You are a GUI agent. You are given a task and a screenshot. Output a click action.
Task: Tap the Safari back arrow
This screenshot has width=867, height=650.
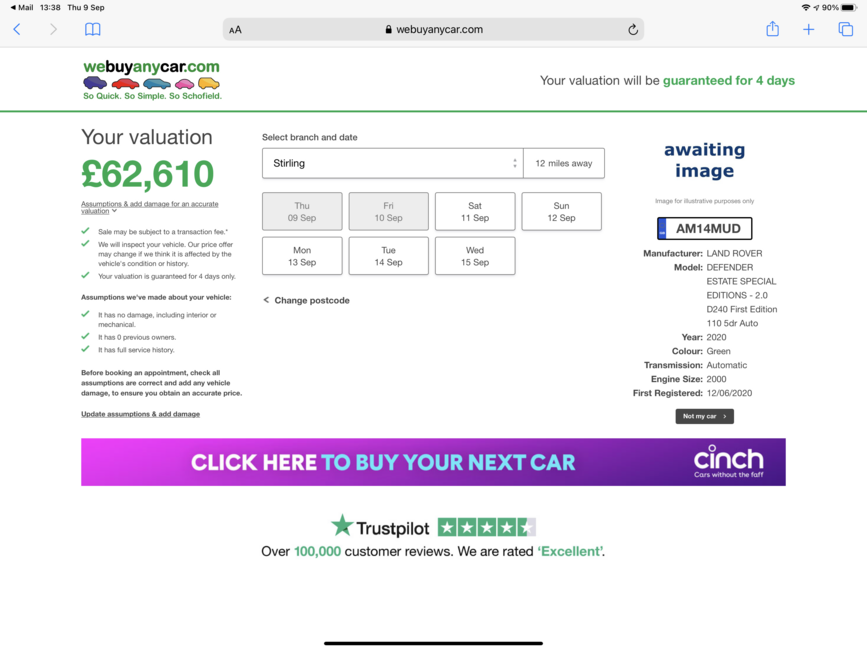pos(17,29)
